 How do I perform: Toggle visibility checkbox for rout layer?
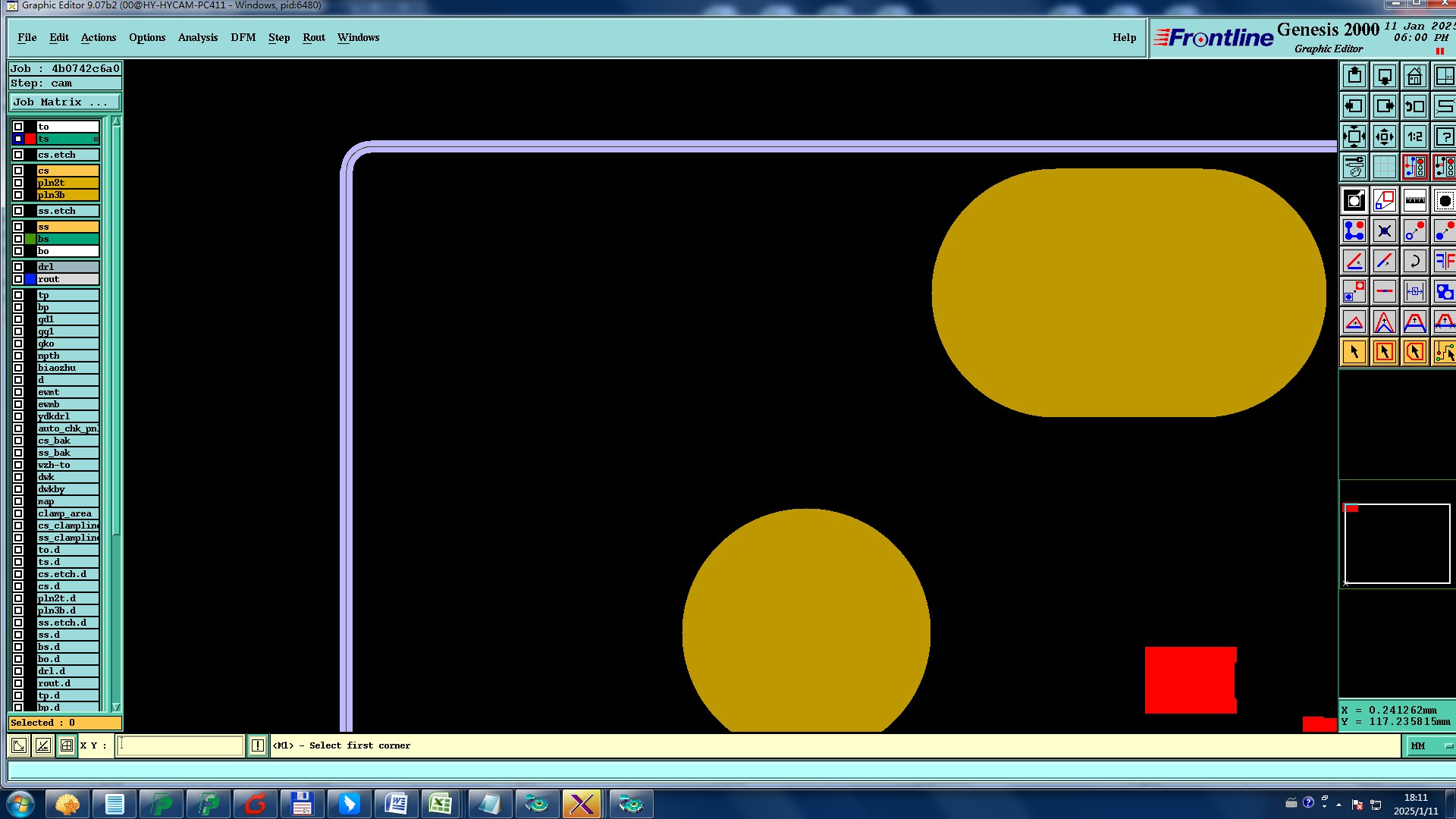pos(18,279)
